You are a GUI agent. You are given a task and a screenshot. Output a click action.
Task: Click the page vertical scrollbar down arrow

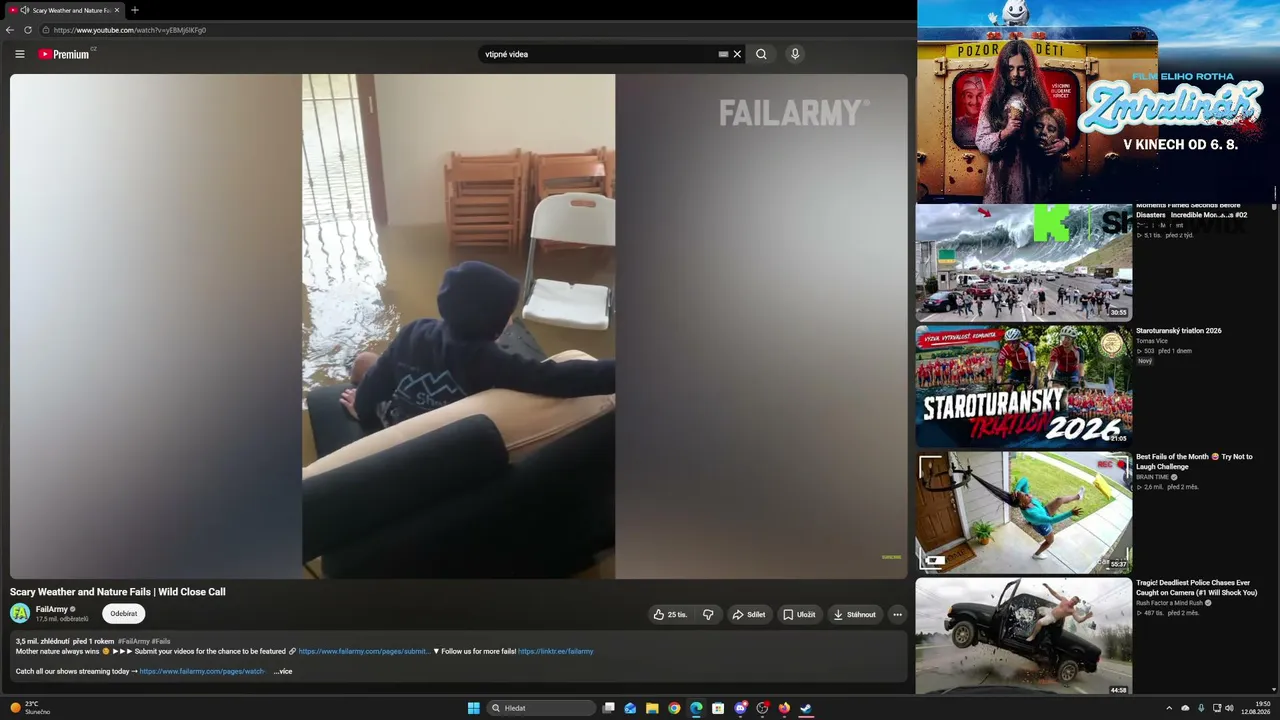[x=1274, y=689]
